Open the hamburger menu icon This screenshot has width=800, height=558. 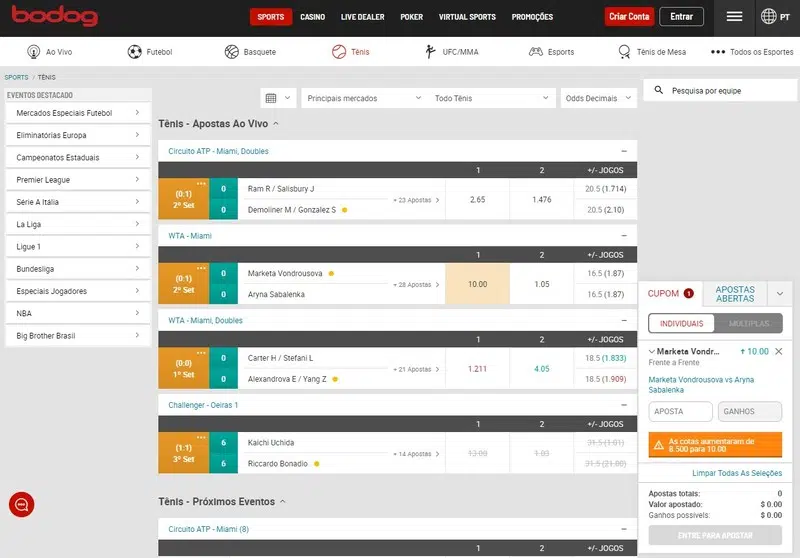(x=734, y=17)
